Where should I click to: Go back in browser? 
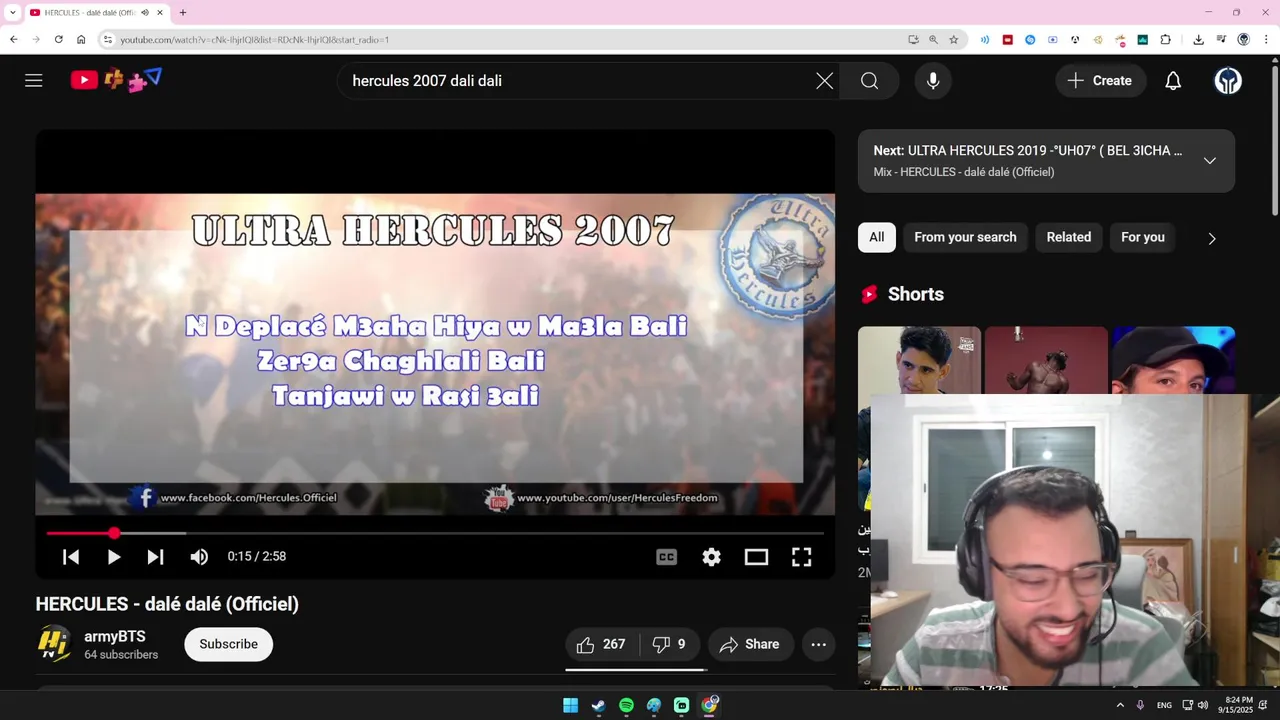pyautogui.click(x=14, y=40)
